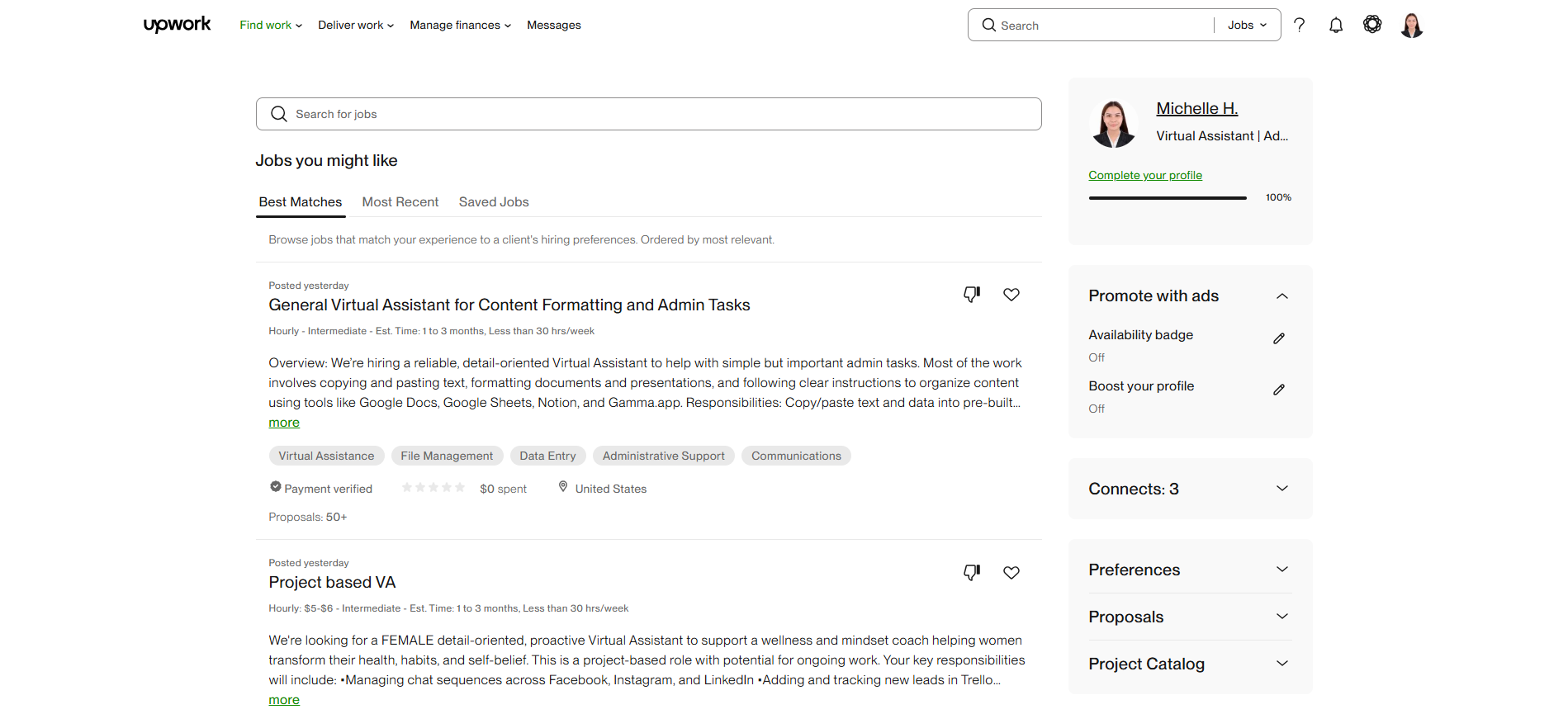The width and height of the screenshot is (1568, 714).
Task: Click the Upwork AI icon in header
Action: (x=1371, y=25)
